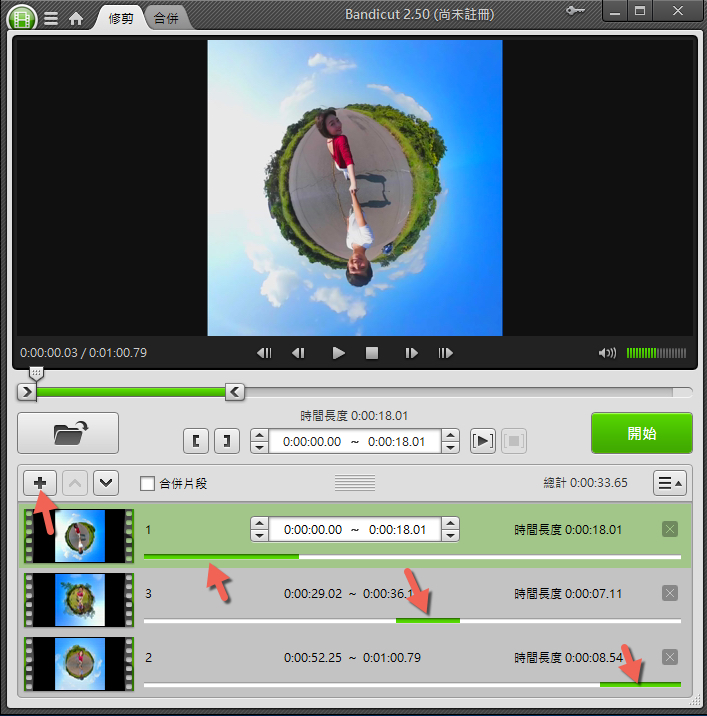This screenshot has width=707, height=716.
Task: Switch to the 合併 tab
Action: (x=166, y=18)
